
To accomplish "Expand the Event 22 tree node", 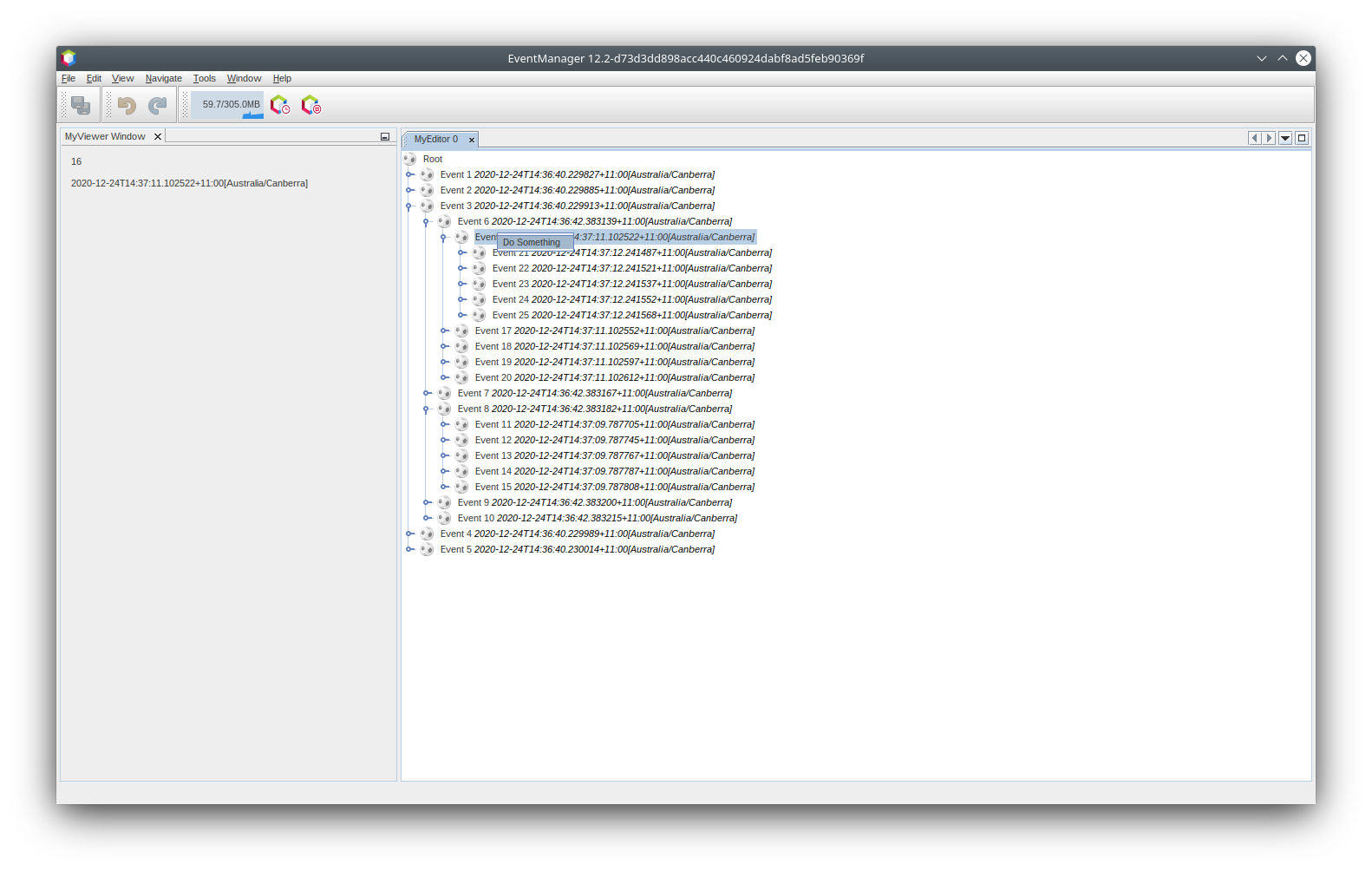I will coord(461,268).
